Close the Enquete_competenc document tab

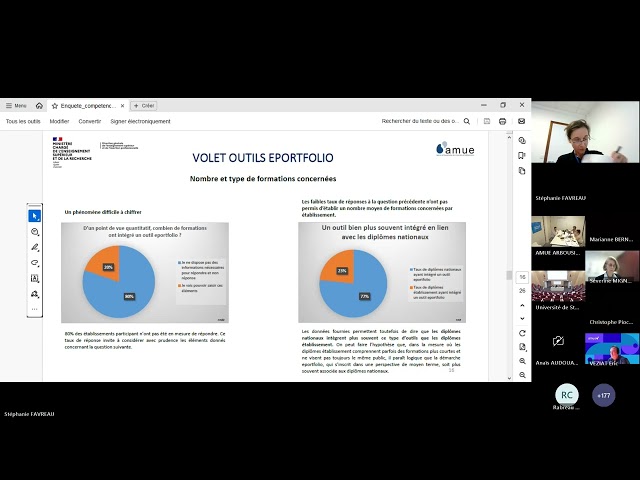[x=122, y=106]
